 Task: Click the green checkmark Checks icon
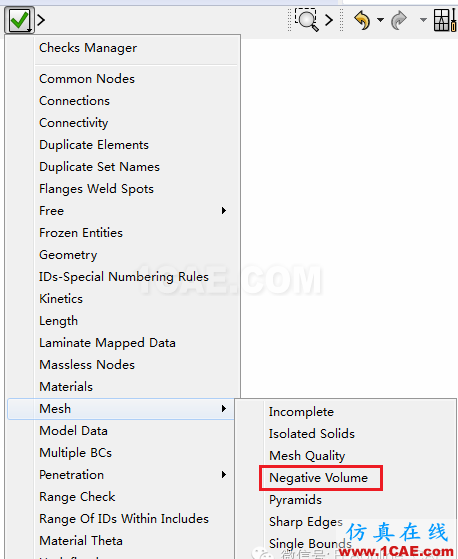[x=19, y=20]
